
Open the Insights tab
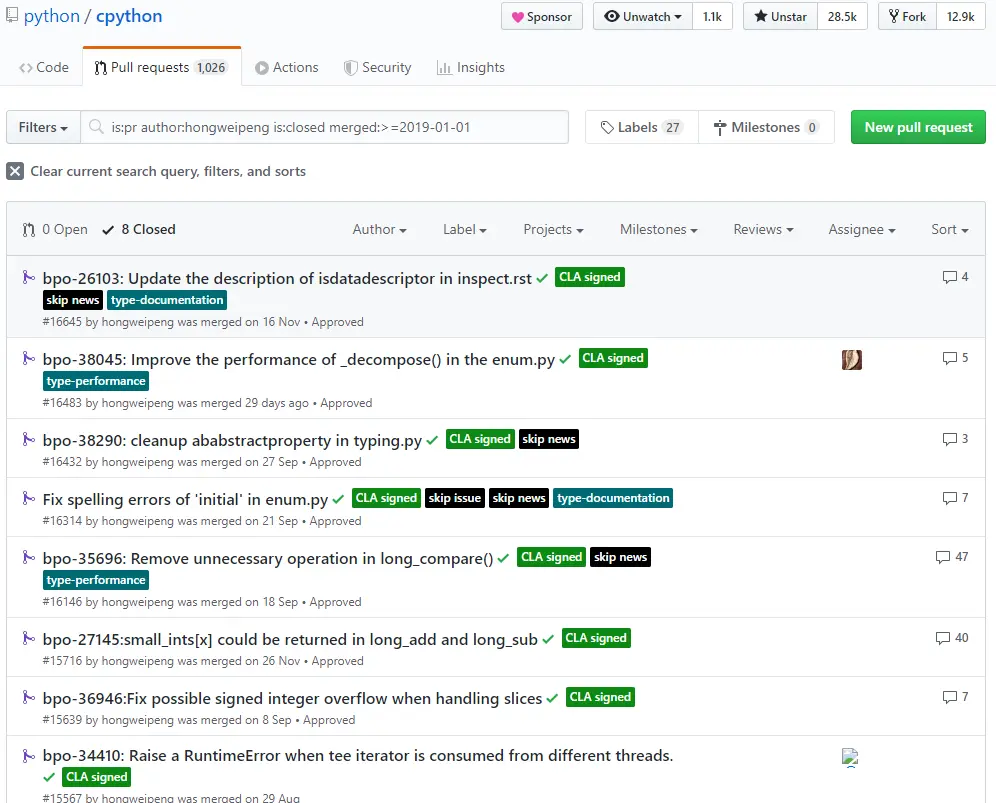click(x=471, y=67)
